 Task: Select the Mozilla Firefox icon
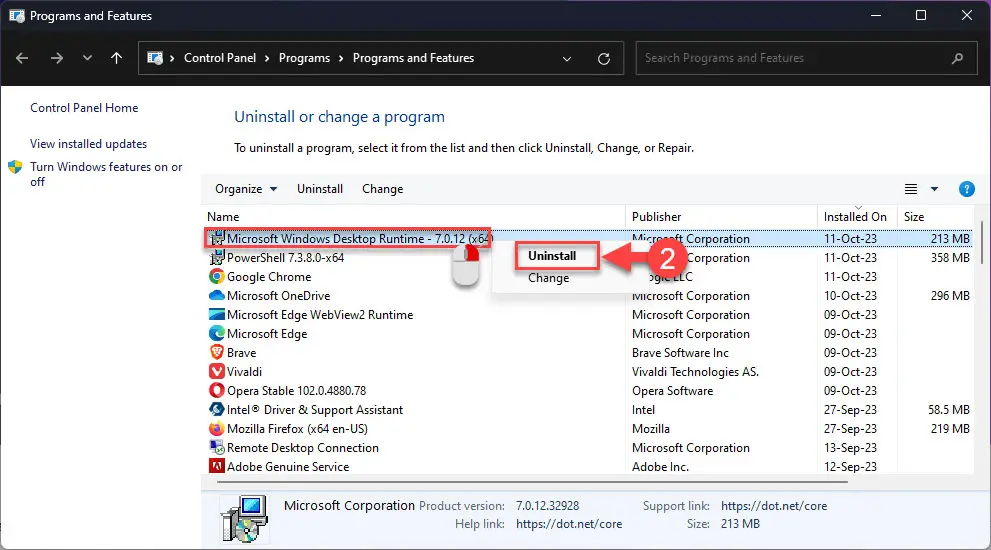[x=217, y=428]
